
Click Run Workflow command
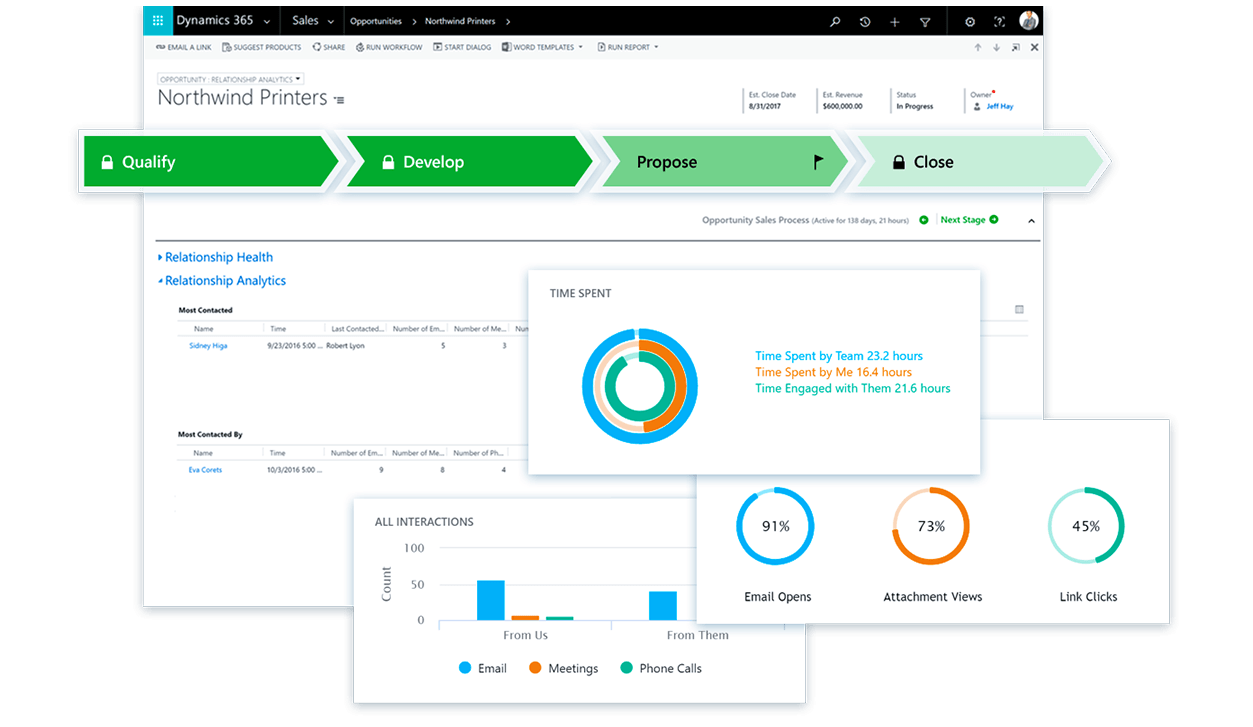tap(389, 47)
